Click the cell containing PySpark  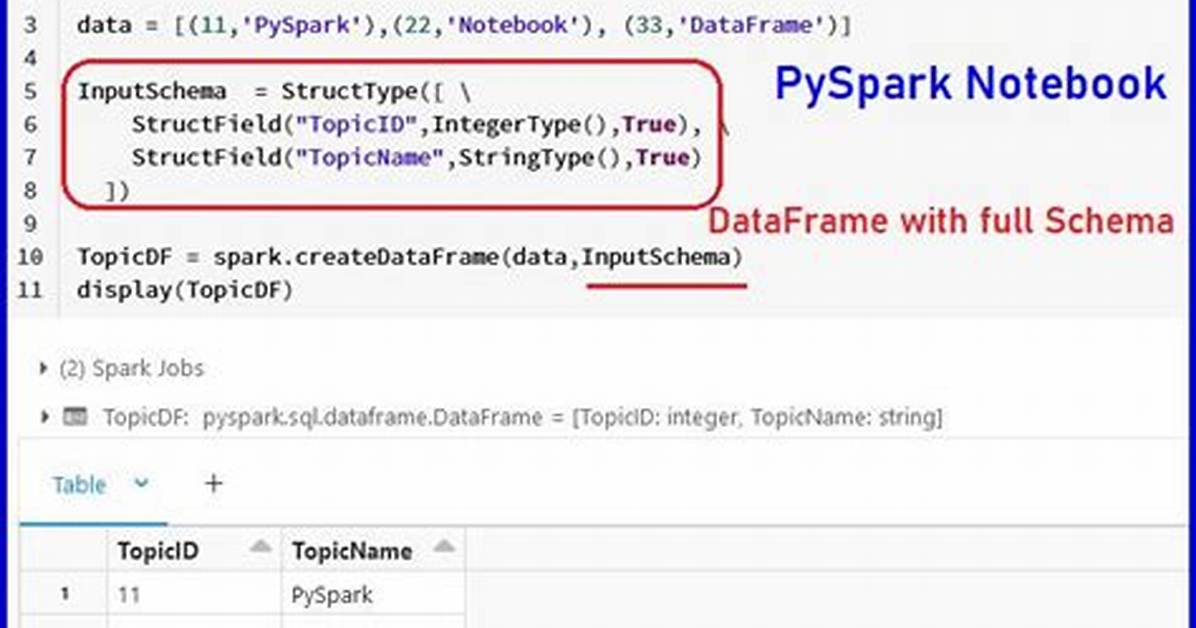[373, 594]
